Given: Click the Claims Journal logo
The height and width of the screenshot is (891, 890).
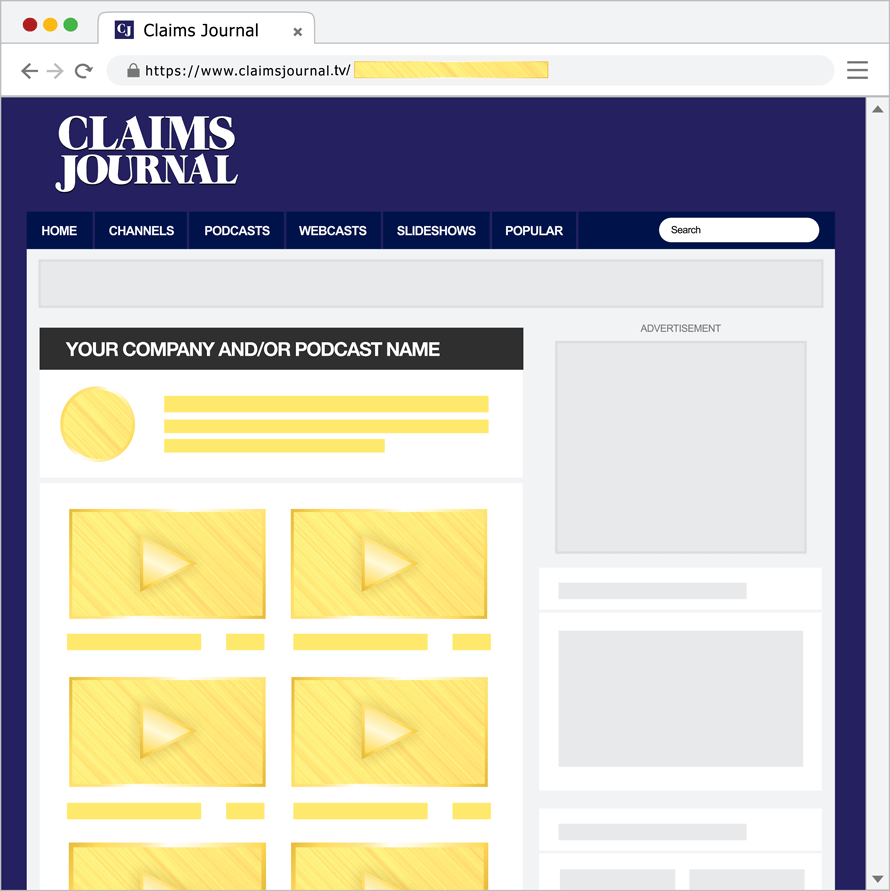Looking at the screenshot, I should point(146,151).
